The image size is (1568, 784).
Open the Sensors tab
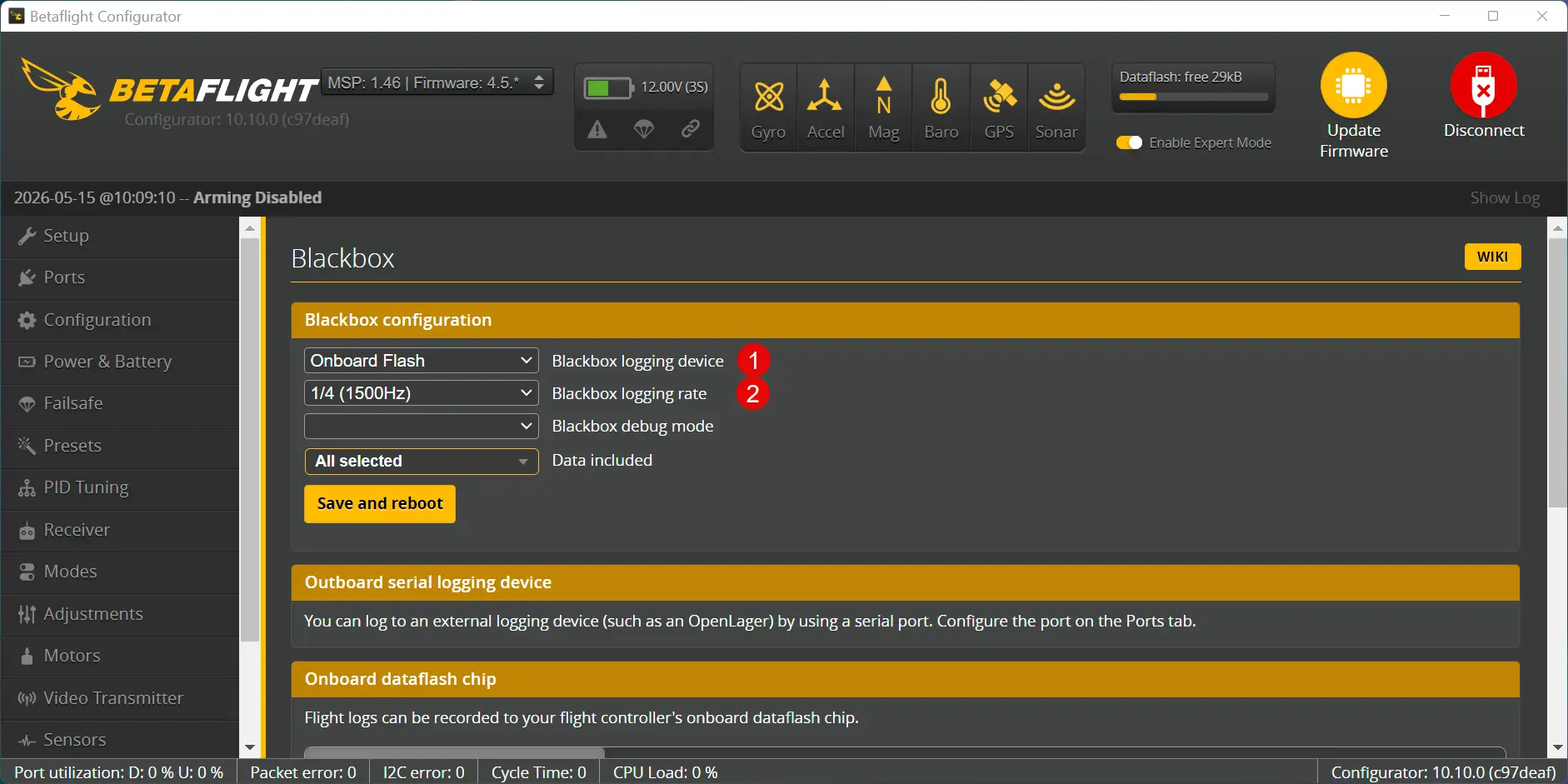click(120, 740)
